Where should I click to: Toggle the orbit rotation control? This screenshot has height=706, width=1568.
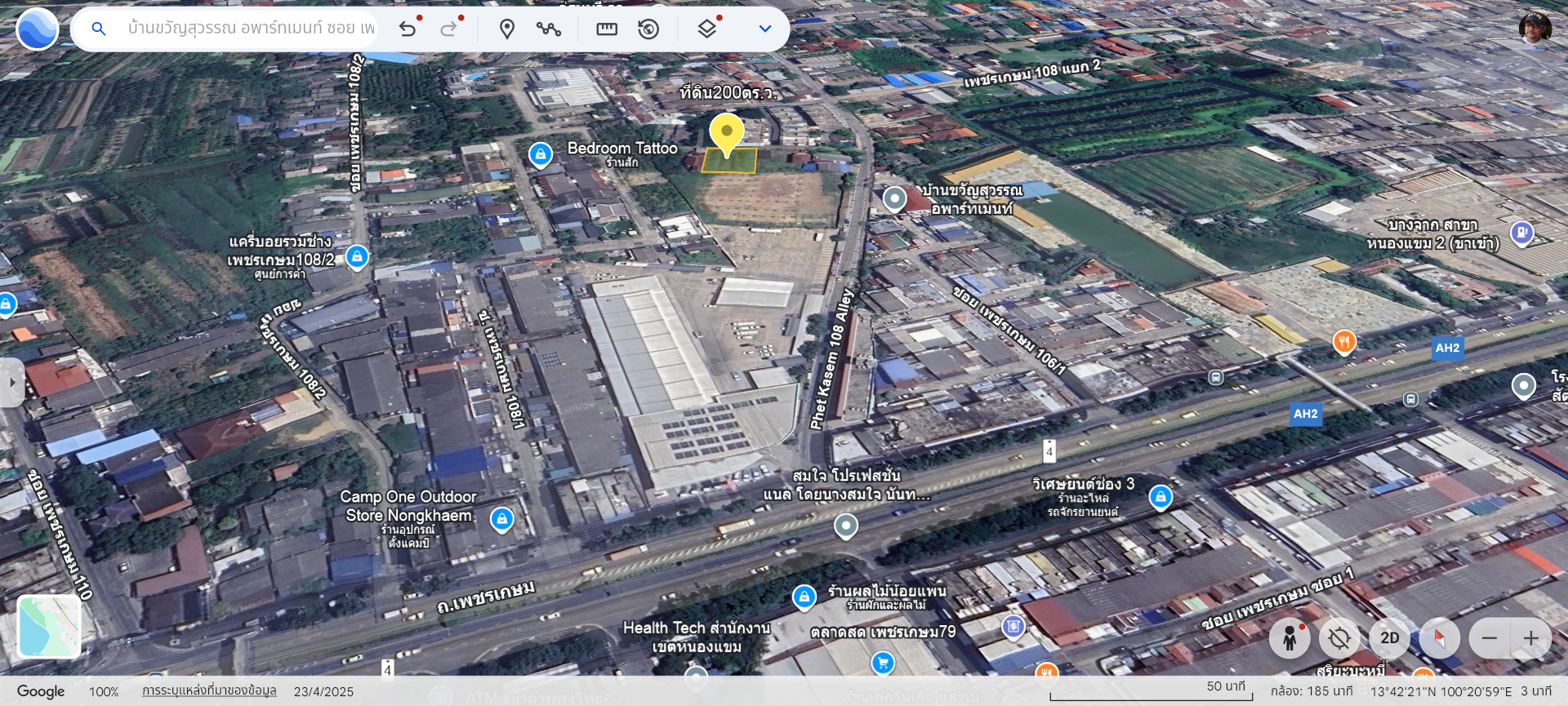[x=1339, y=638]
